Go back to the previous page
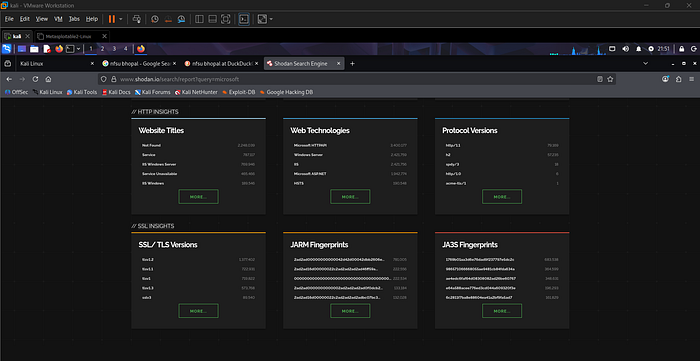This screenshot has width=700, height=361. (9, 79)
